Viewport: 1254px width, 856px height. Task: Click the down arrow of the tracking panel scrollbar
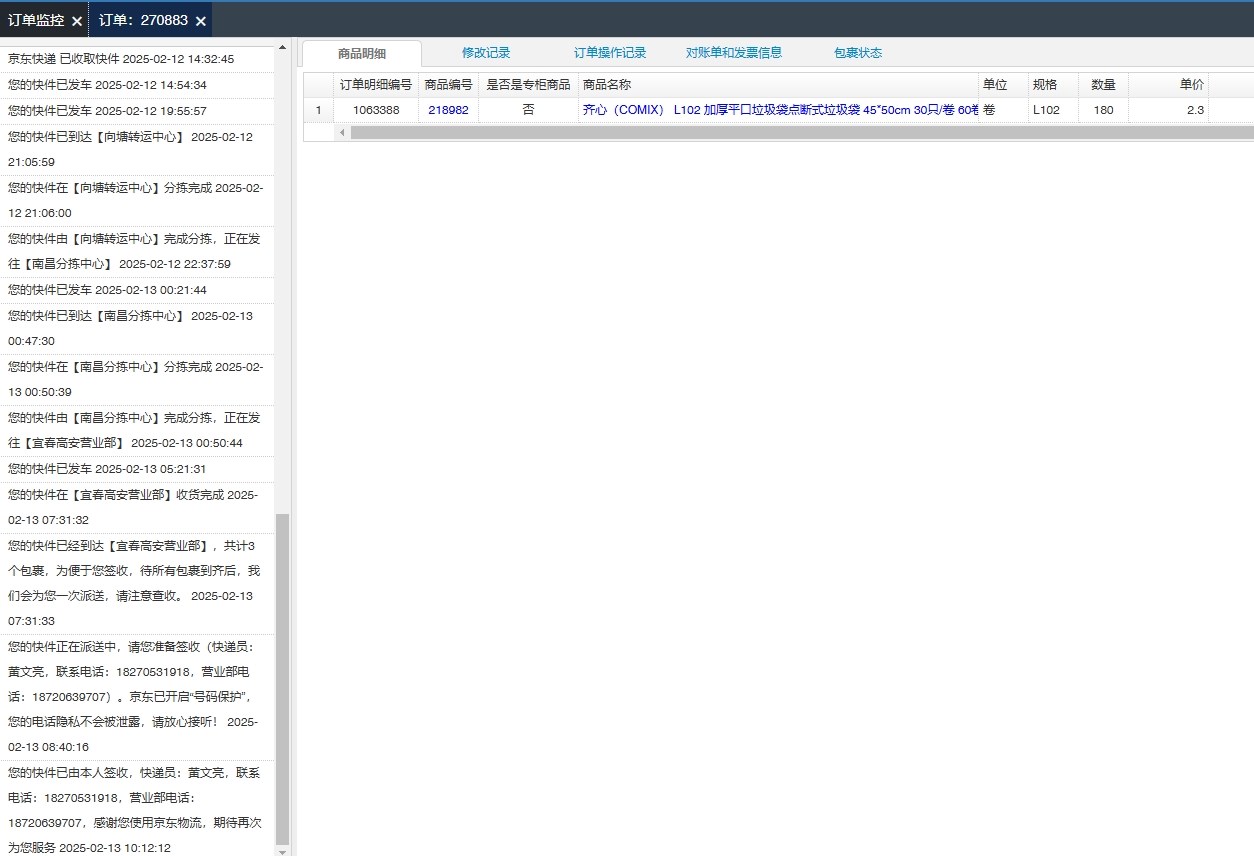(282, 851)
